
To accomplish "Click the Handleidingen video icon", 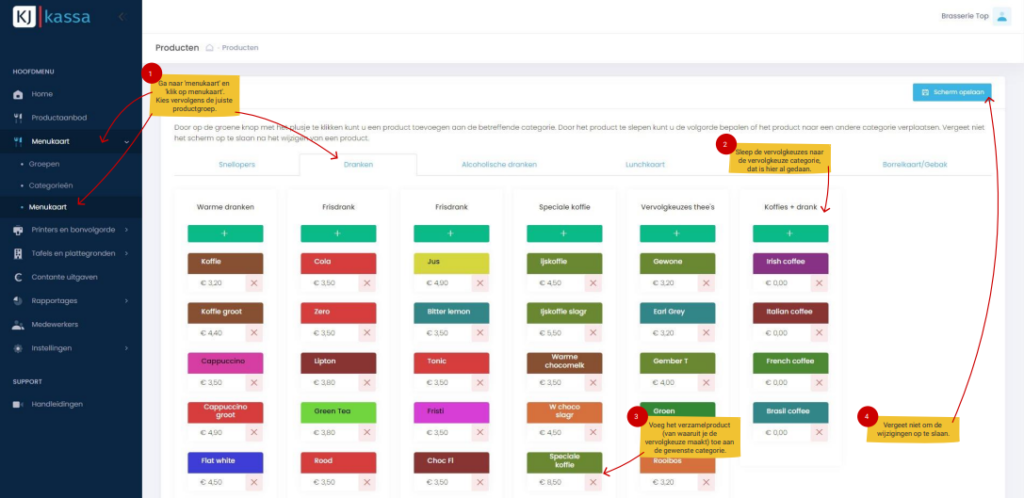I will click(x=18, y=404).
